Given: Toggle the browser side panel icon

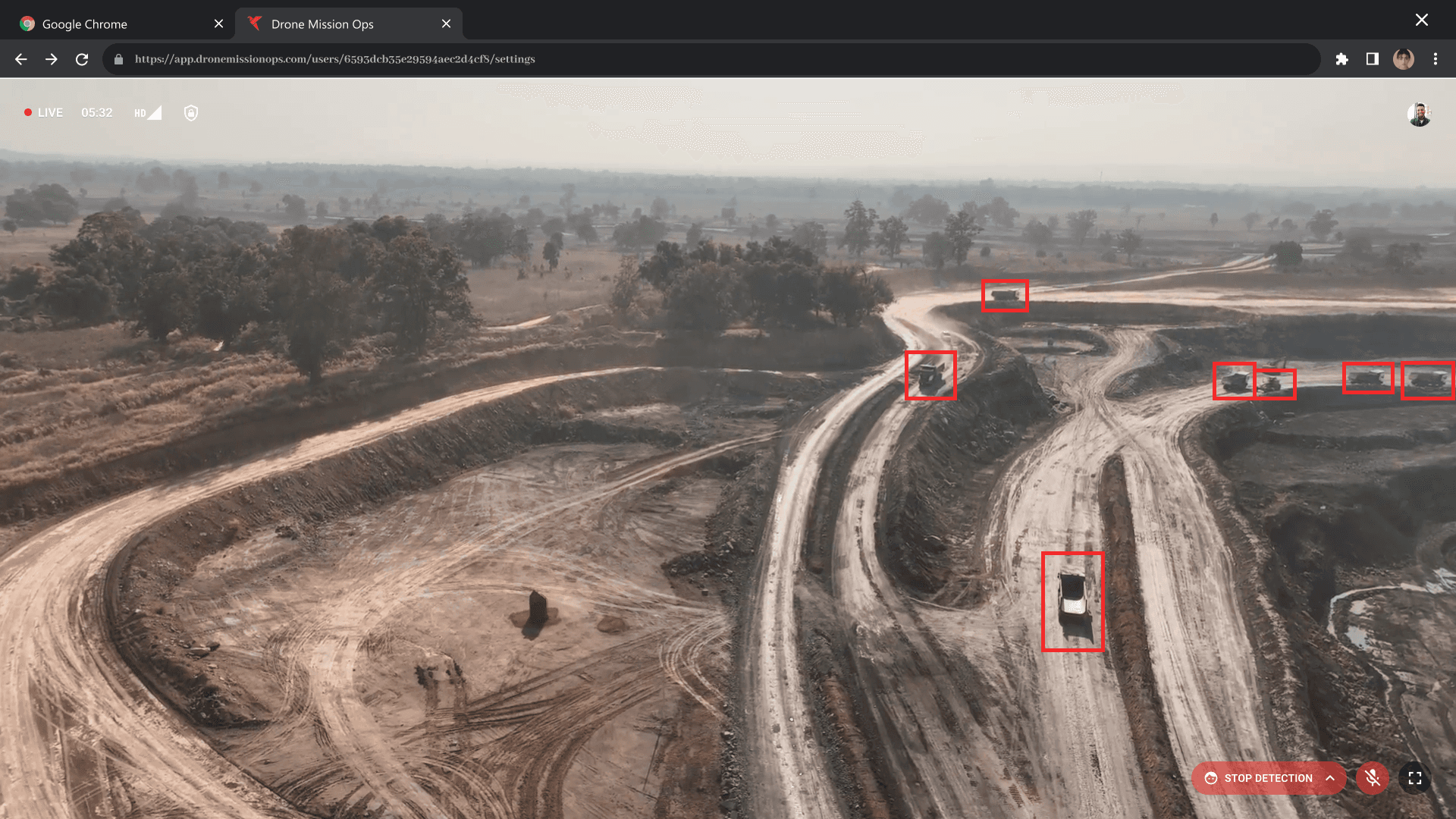Looking at the screenshot, I should 1373,59.
